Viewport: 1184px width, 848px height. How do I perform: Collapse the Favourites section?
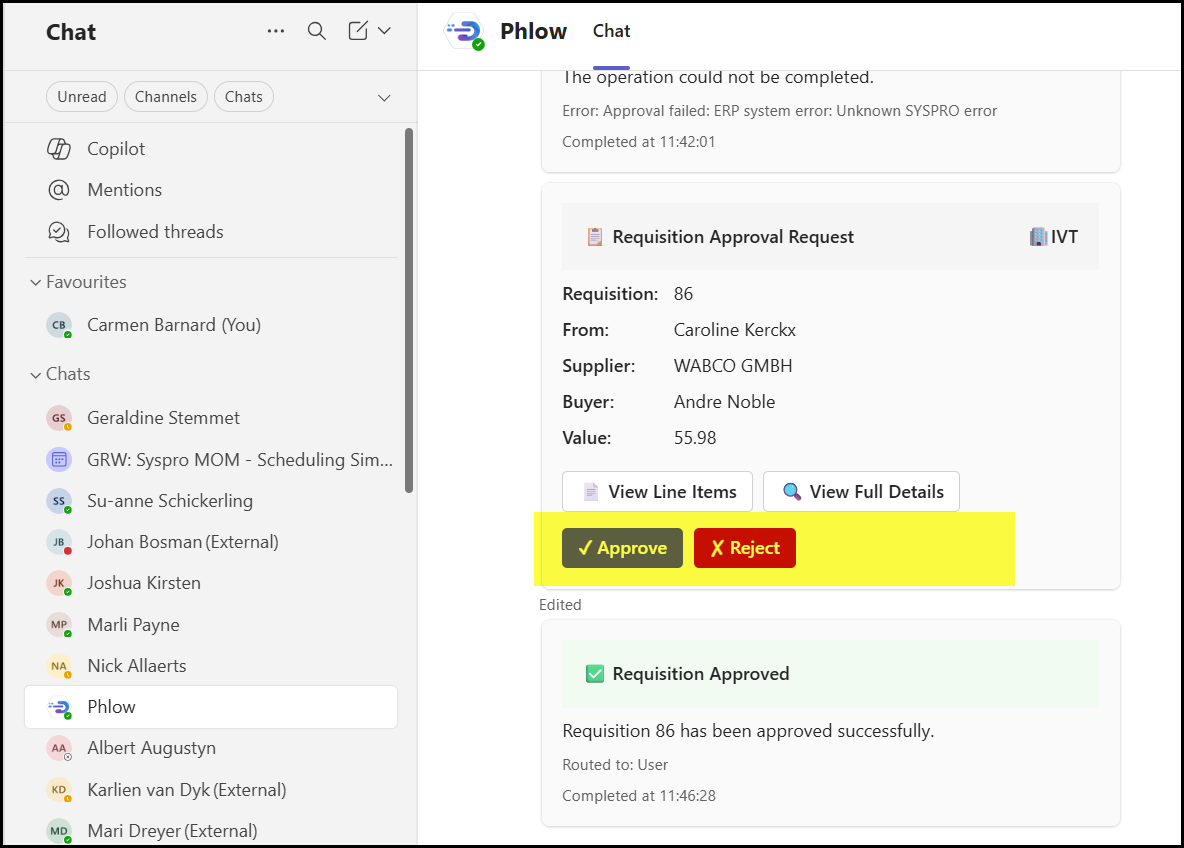(x=36, y=283)
